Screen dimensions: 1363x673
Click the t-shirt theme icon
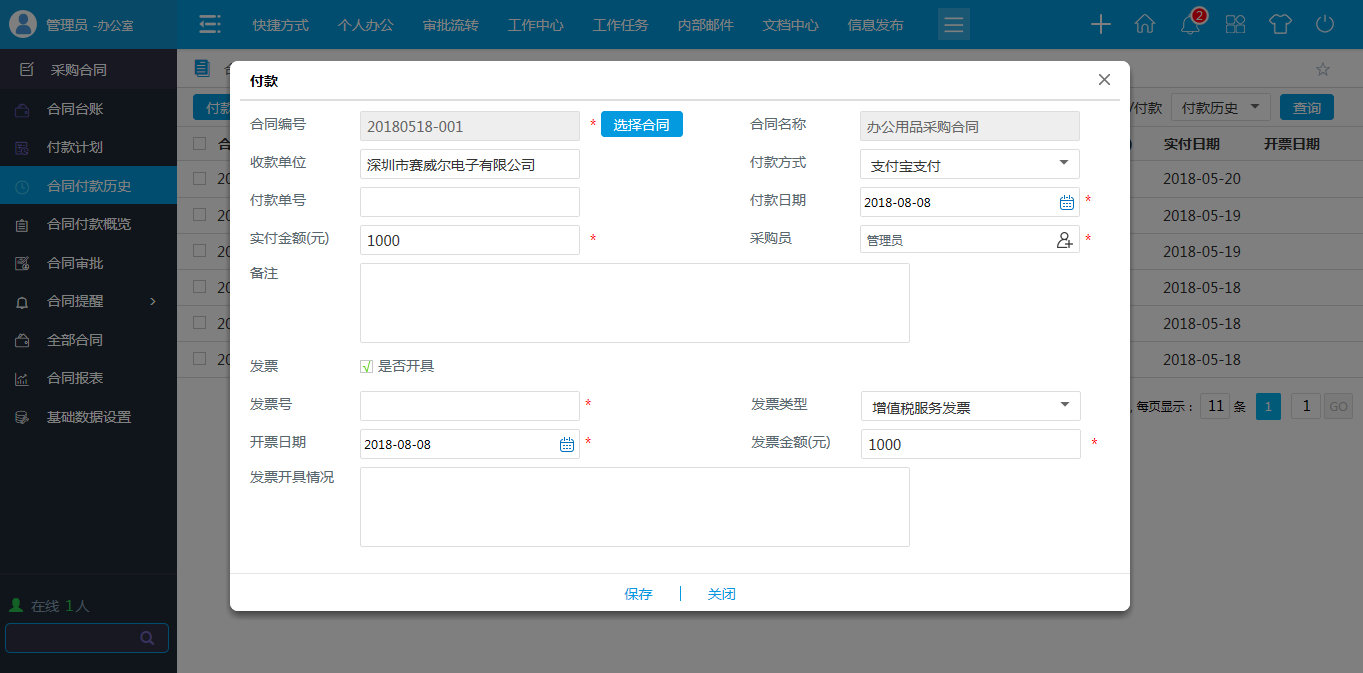pyautogui.click(x=1280, y=24)
